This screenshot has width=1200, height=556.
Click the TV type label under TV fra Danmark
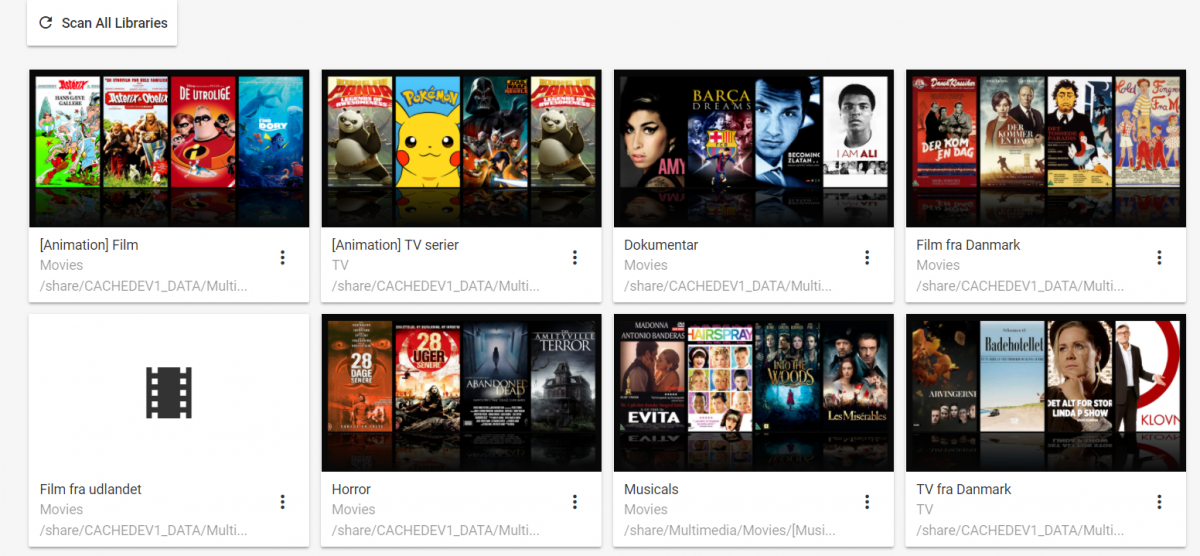924,509
